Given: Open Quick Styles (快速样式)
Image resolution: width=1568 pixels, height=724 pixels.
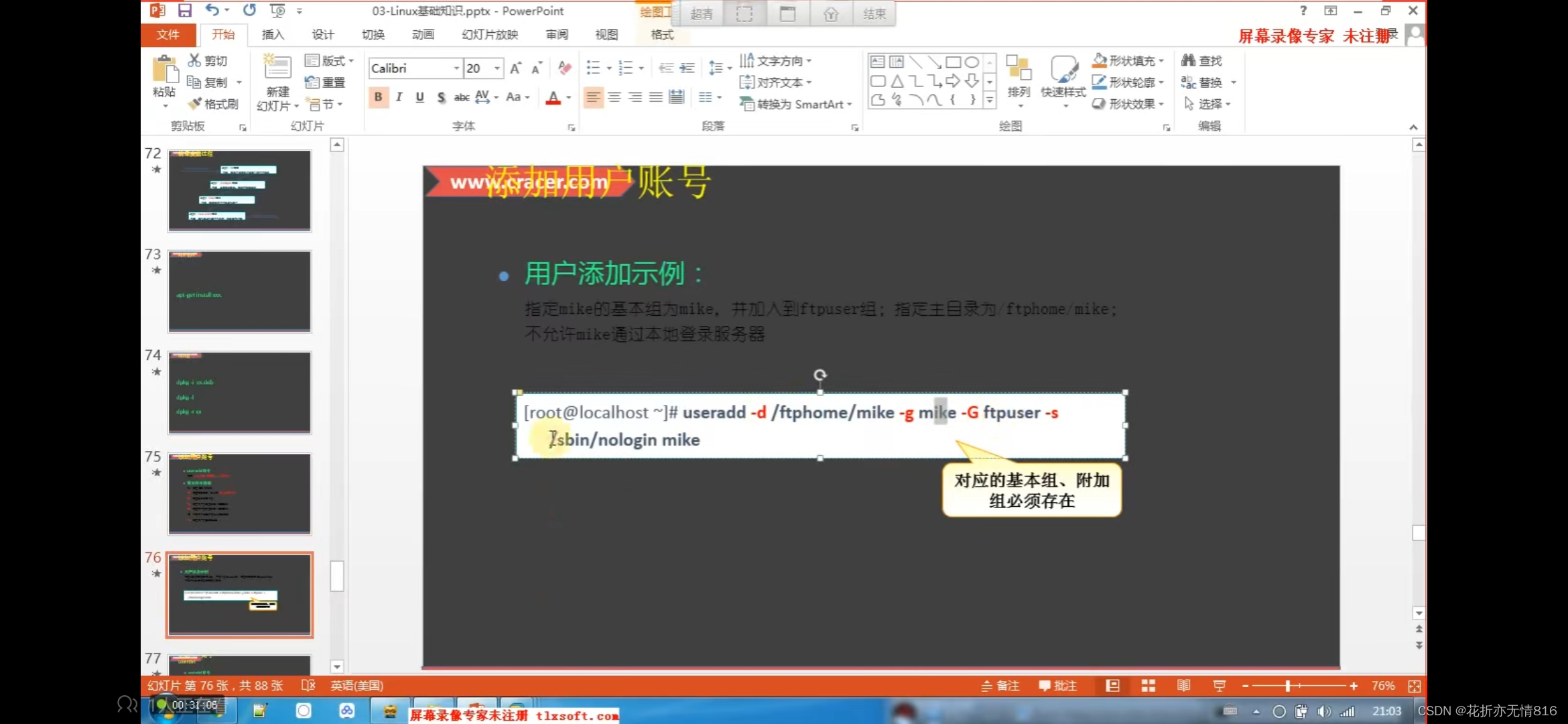Looking at the screenshot, I should click(x=1063, y=82).
